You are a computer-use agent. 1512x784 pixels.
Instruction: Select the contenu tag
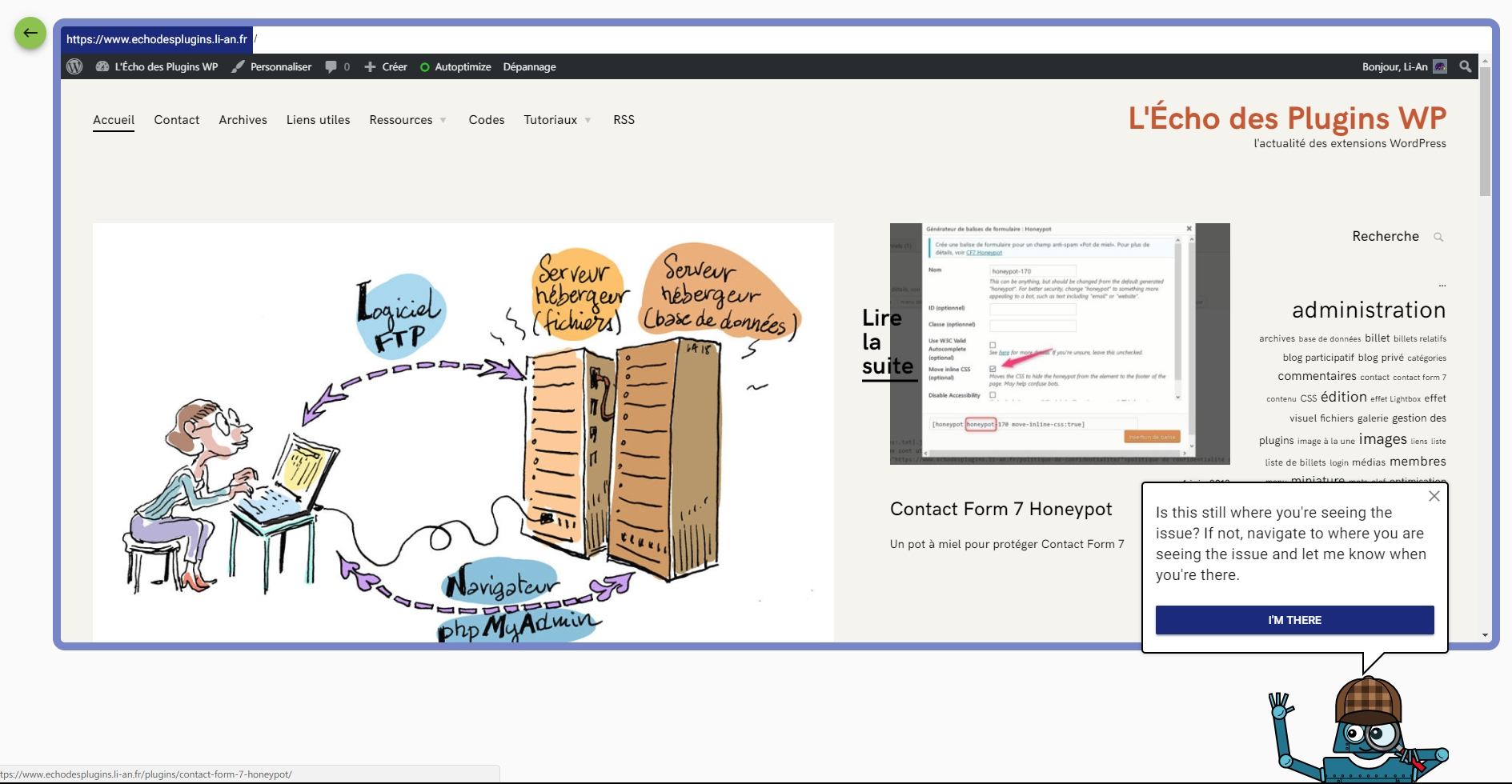(1281, 399)
